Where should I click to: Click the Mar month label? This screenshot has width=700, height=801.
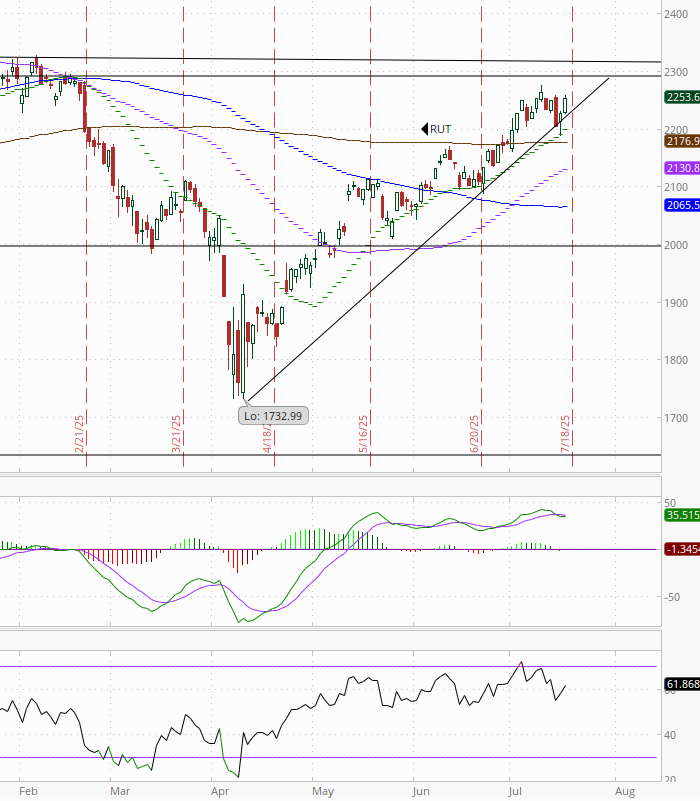pyautogui.click(x=120, y=791)
